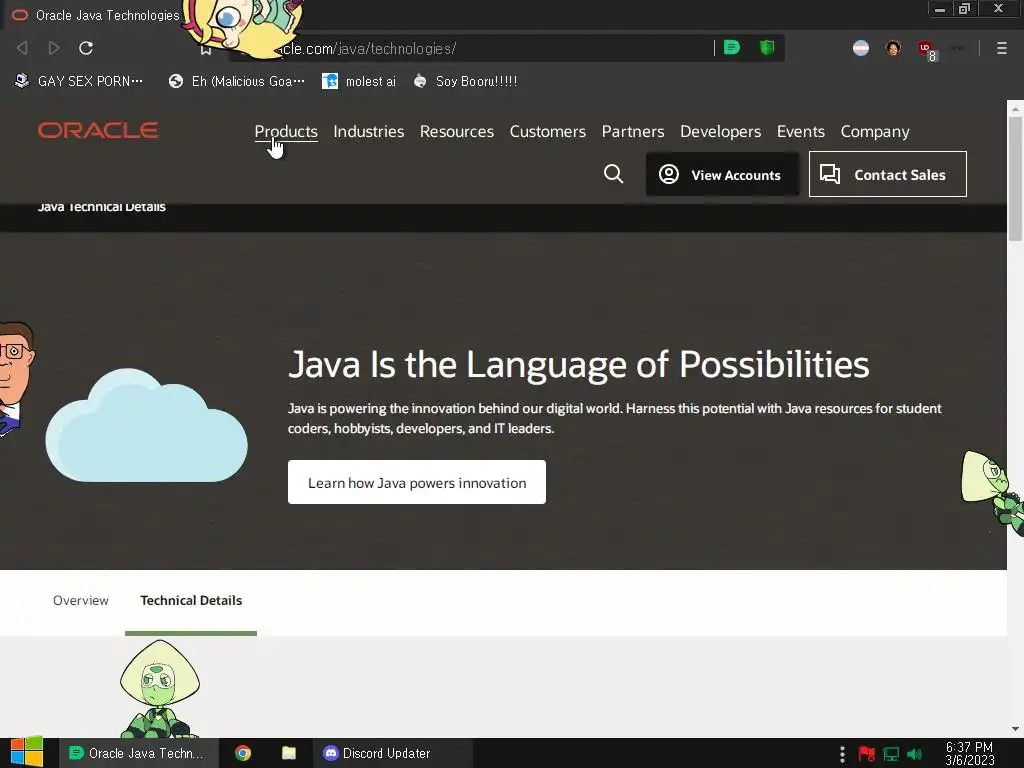Click the taskbar clock 6:37 PM
The image size is (1024, 768).
click(970, 753)
